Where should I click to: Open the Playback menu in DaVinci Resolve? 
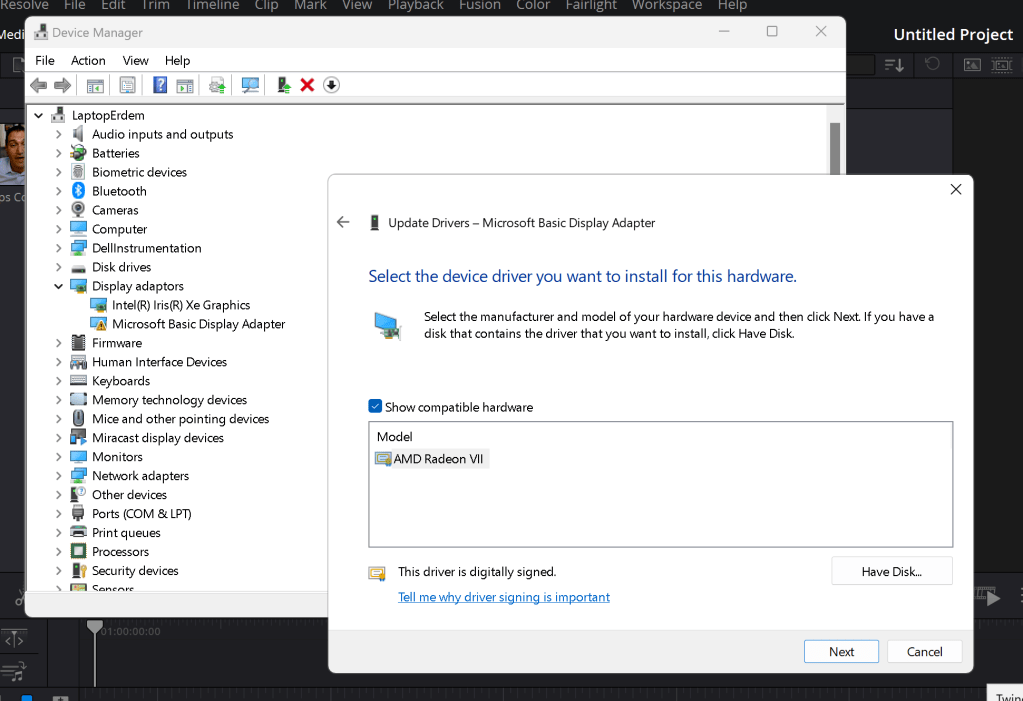(416, 5)
